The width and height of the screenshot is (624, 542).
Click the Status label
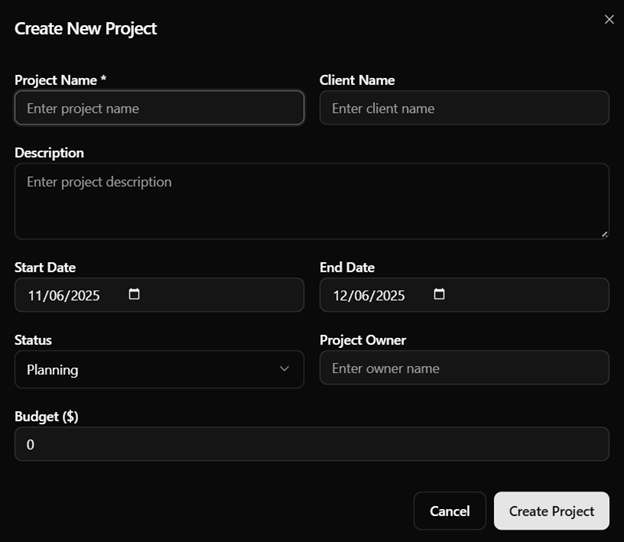point(33,340)
